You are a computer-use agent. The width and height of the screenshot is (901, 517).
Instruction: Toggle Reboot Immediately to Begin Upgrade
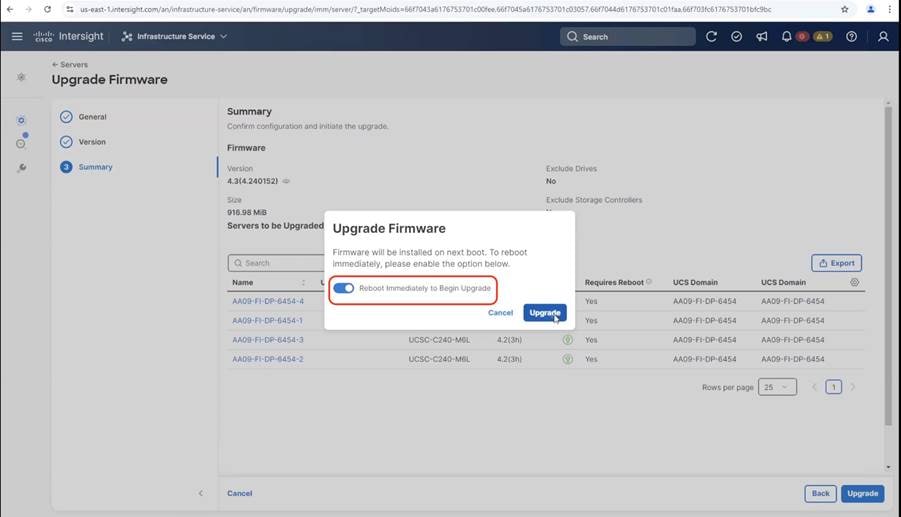pyautogui.click(x=344, y=288)
